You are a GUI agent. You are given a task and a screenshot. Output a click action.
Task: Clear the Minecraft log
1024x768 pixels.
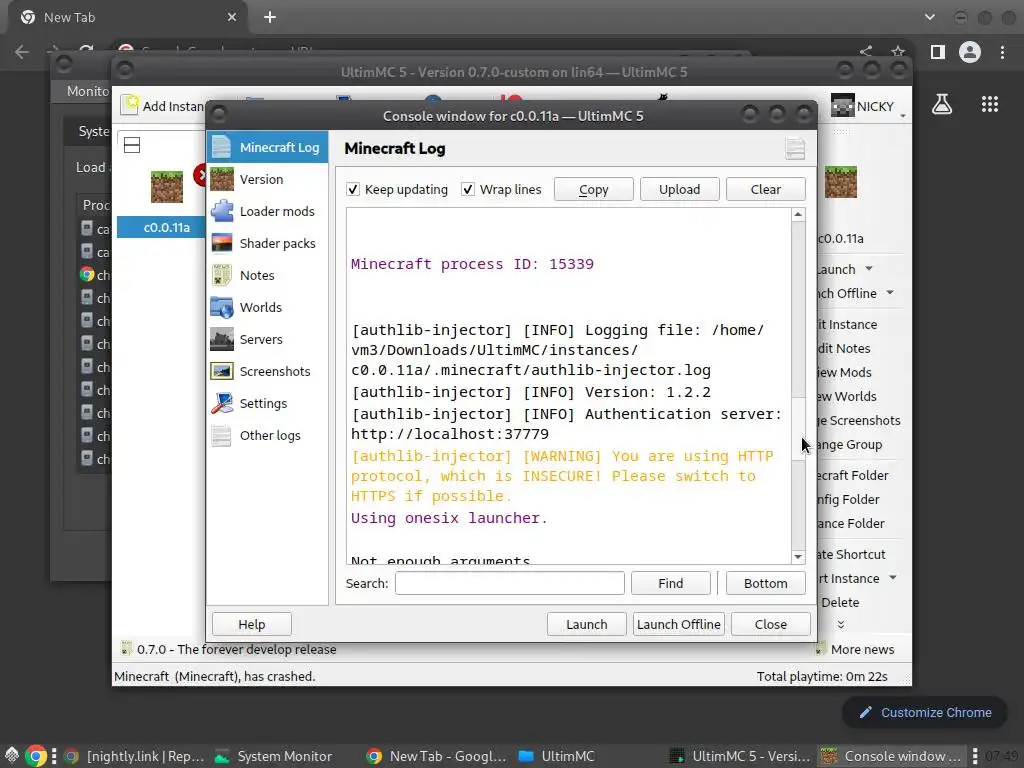coord(765,189)
